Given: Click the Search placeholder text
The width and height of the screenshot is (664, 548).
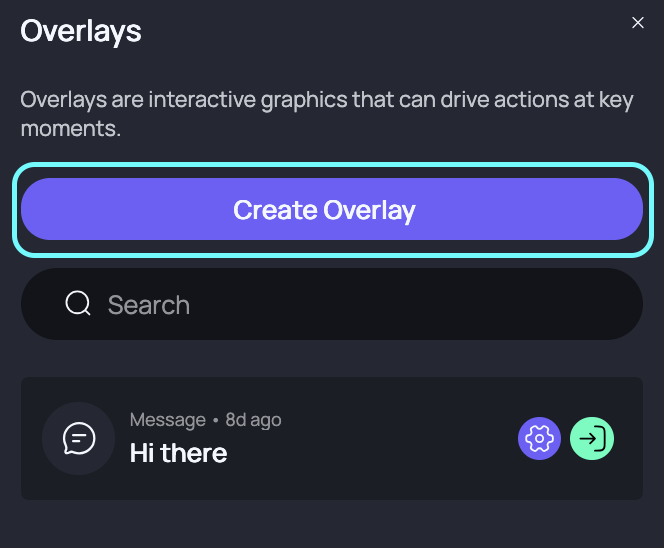Looking at the screenshot, I should click(x=149, y=304).
